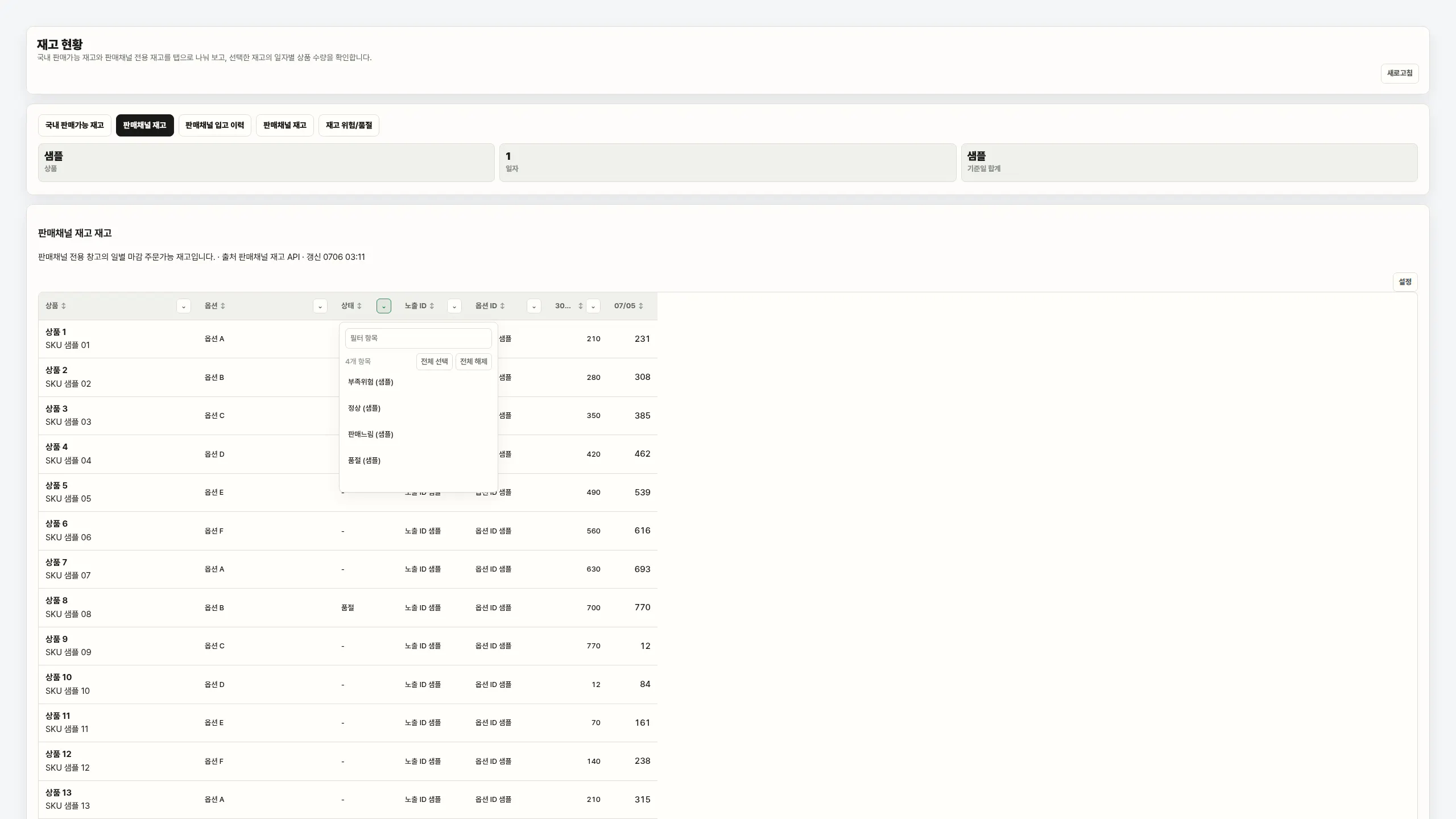
Task: Open the 재고 위험/품절 tab
Action: pos(349,125)
